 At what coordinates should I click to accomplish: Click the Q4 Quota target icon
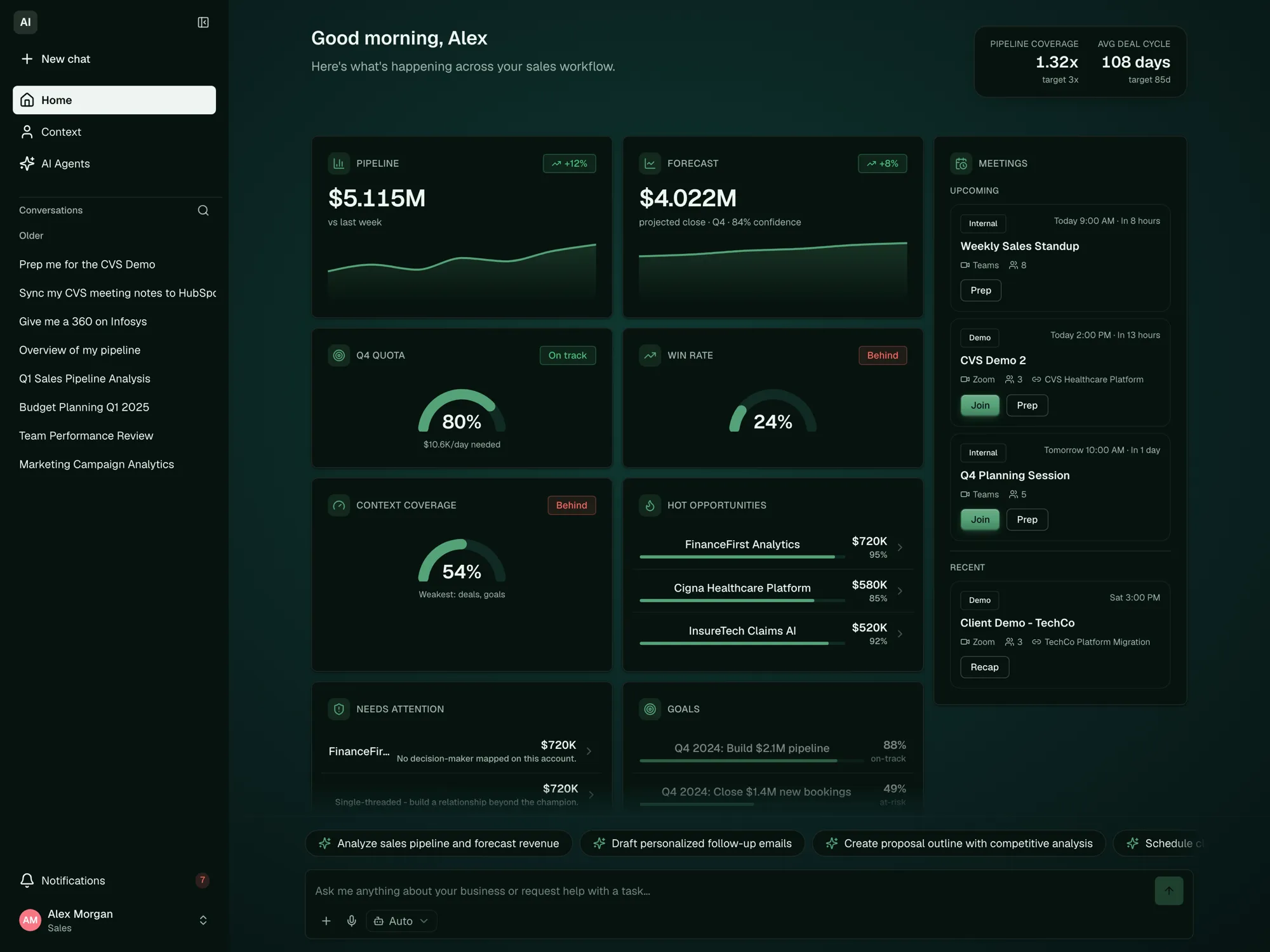click(339, 355)
